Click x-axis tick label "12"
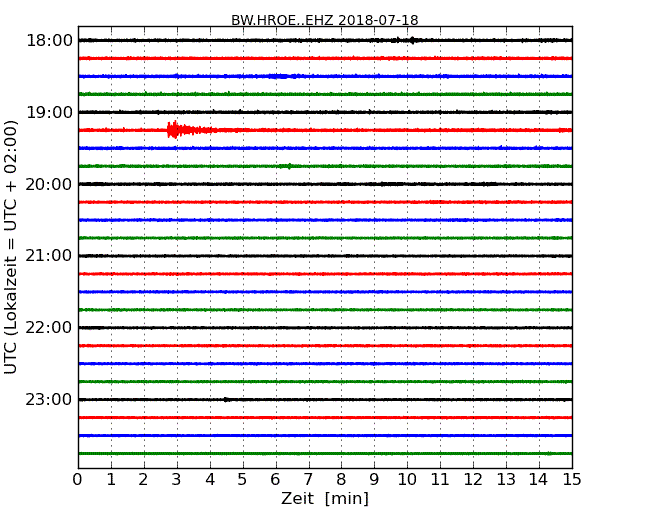The width and height of the screenshot is (650, 520). point(473,479)
